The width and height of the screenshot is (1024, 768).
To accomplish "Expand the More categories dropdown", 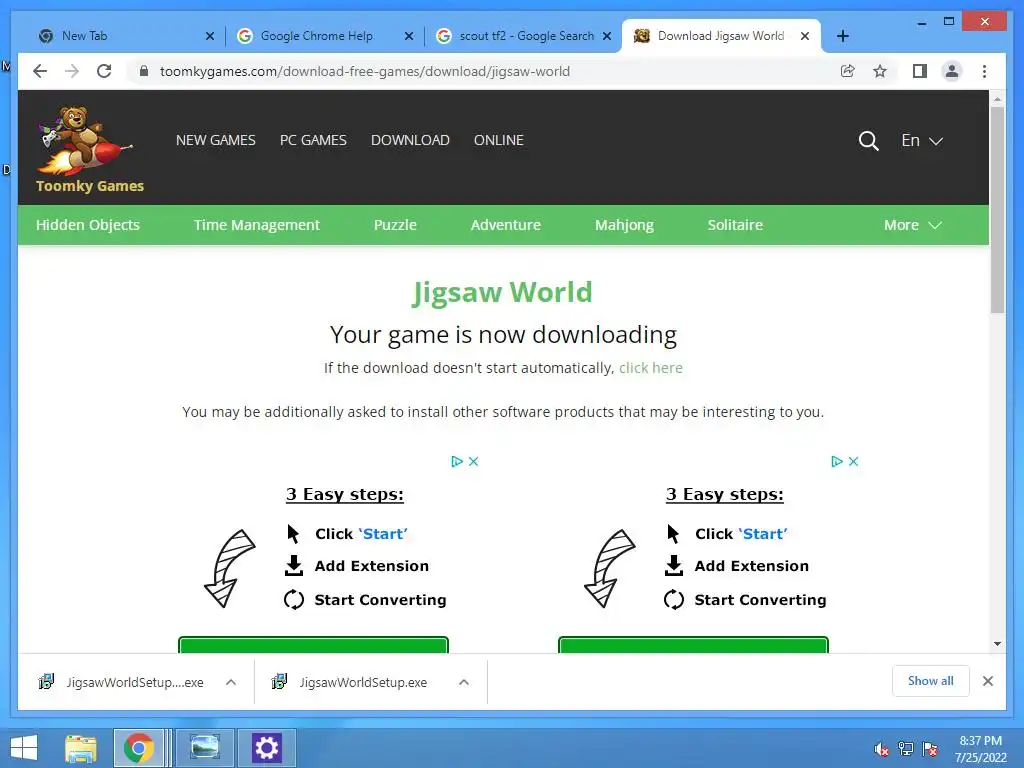I will click(912, 225).
